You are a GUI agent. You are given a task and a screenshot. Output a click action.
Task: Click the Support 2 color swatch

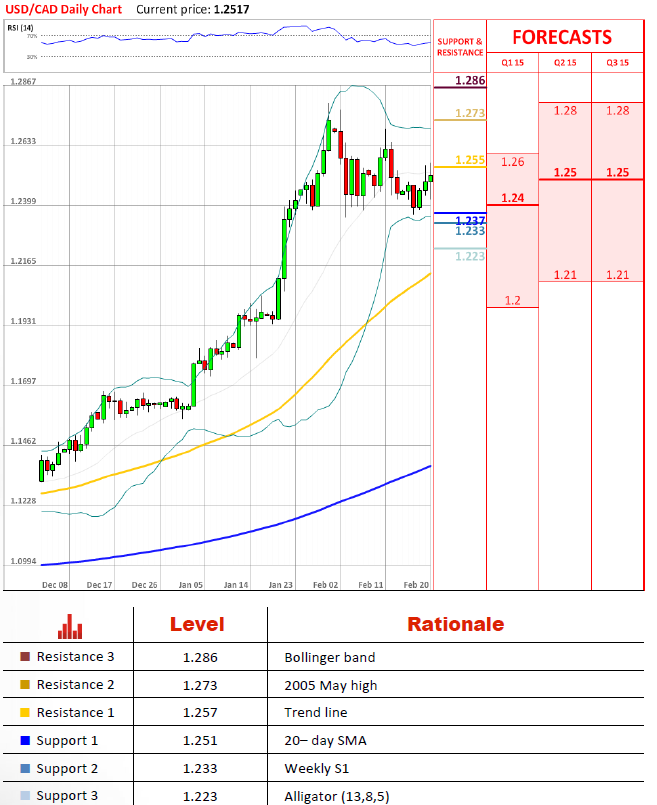[x=25, y=769]
